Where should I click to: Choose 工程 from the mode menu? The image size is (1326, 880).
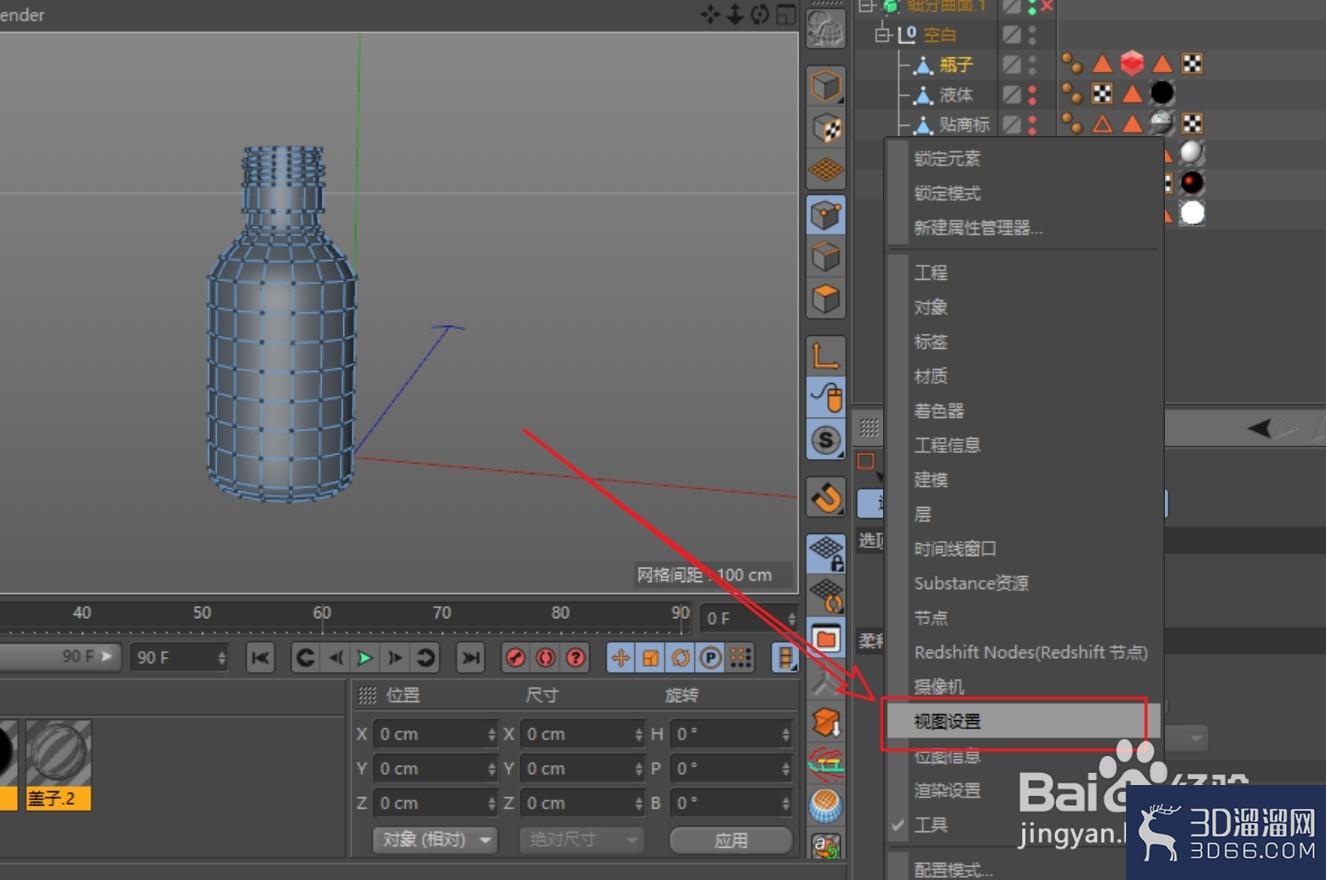(930, 272)
